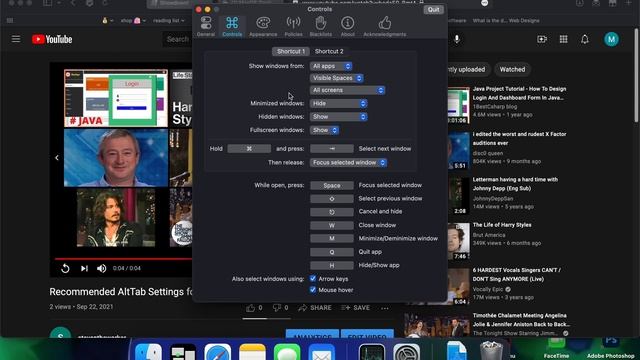
Task: Open the Minimized windows dropdown
Action: click(x=338, y=104)
